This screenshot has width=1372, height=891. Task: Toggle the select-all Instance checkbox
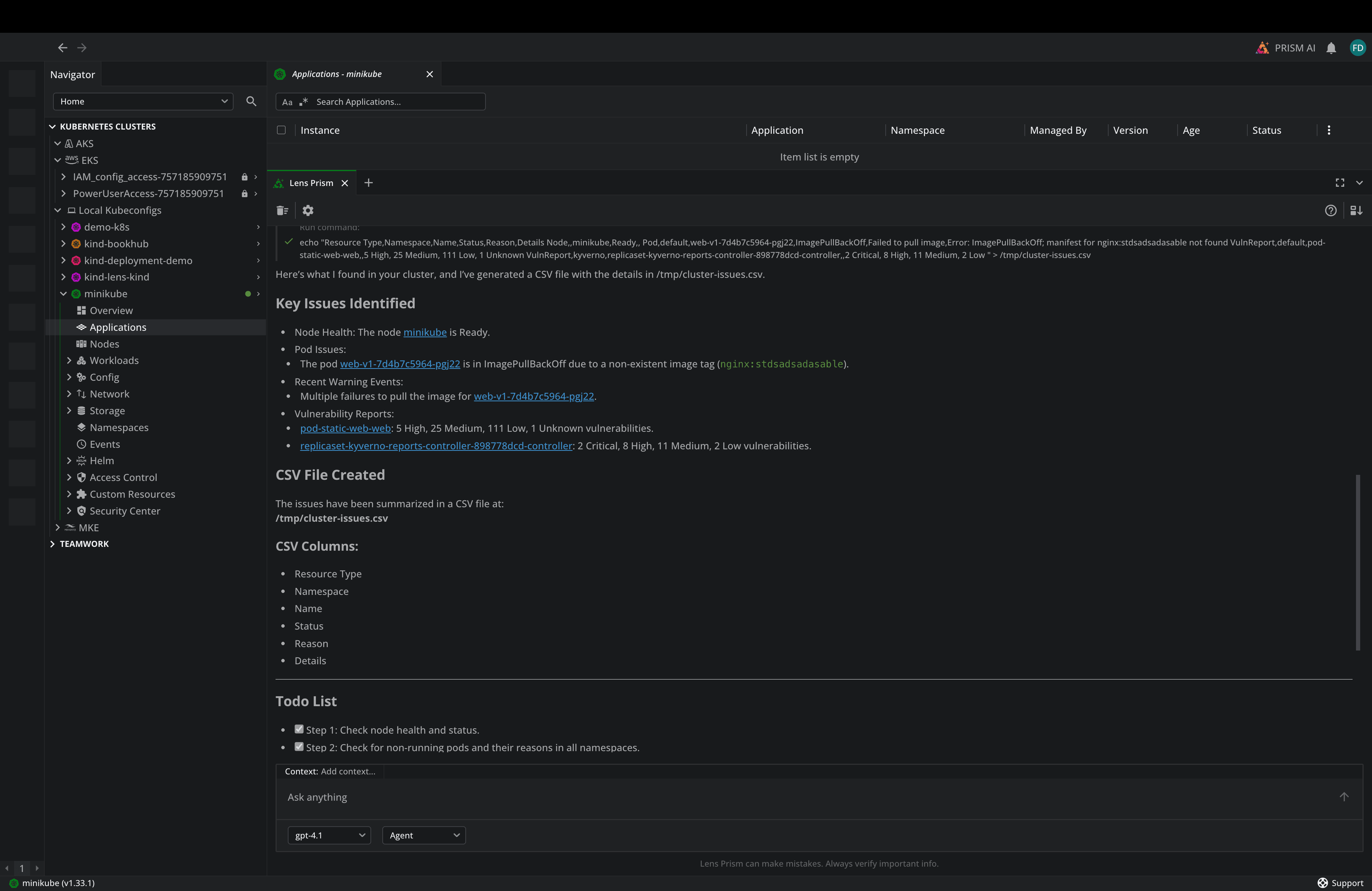pyautogui.click(x=281, y=130)
